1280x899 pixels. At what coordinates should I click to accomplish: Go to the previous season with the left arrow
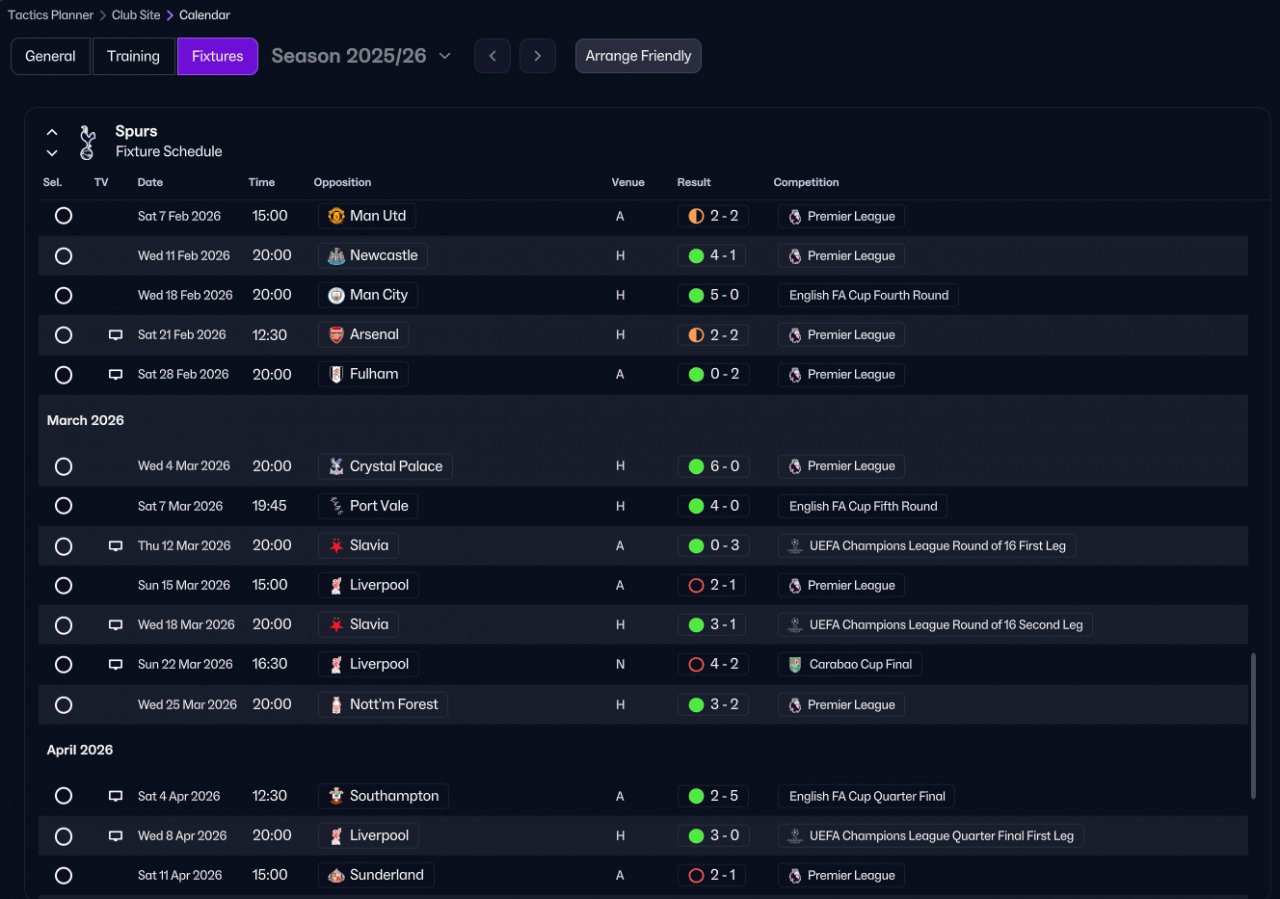(492, 56)
